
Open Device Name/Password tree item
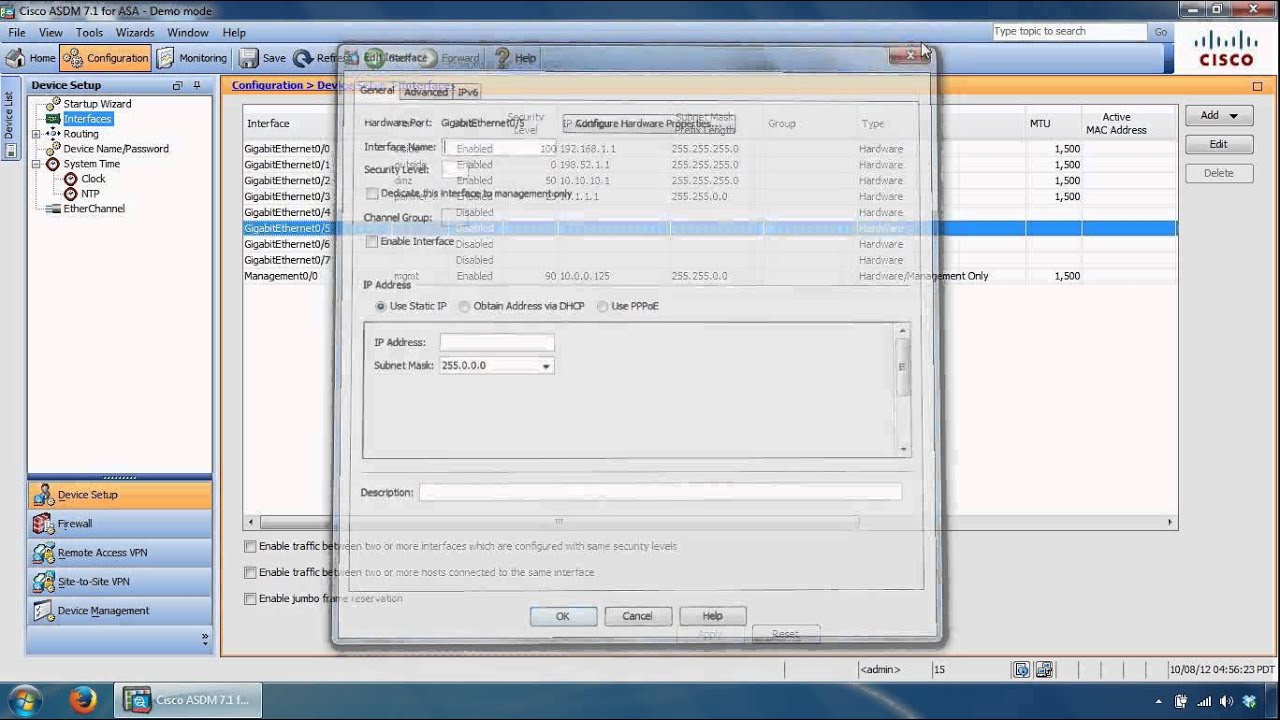pyautogui.click(x=116, y=149)
